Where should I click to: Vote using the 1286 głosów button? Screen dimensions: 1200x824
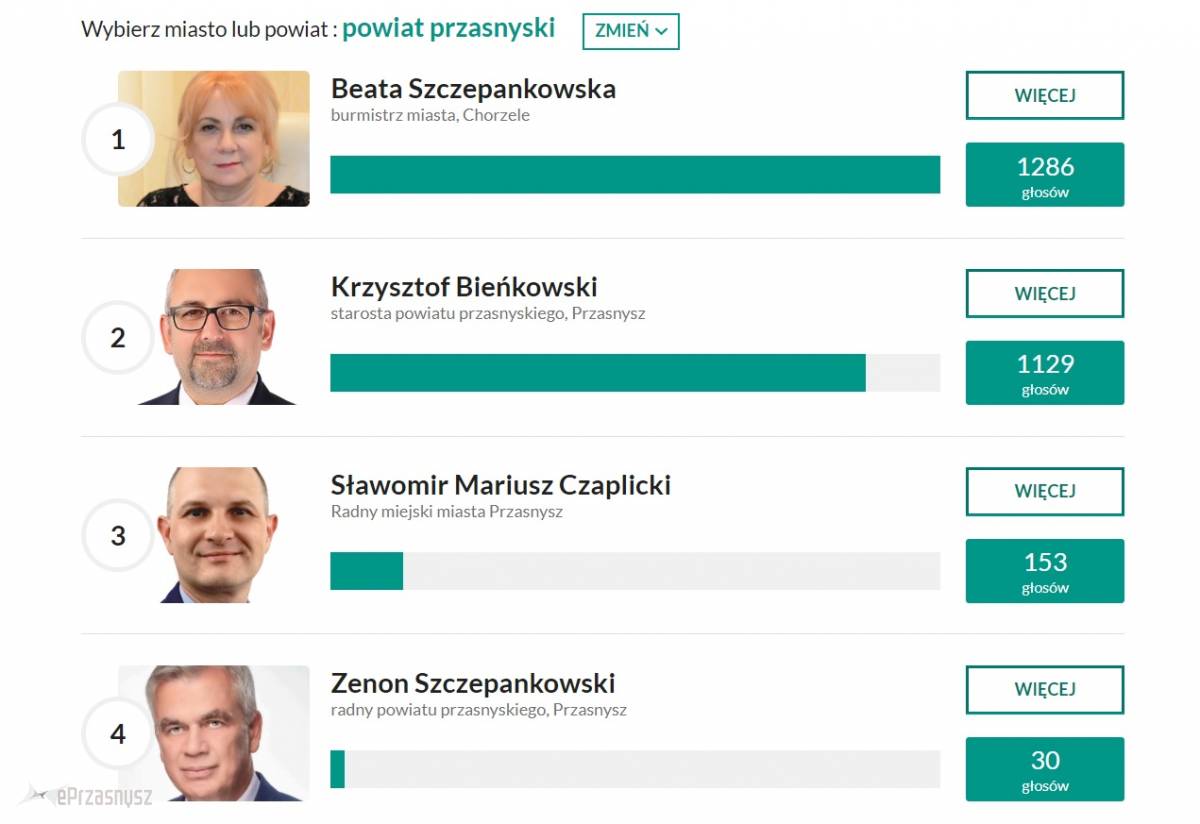click(1045, 175)
